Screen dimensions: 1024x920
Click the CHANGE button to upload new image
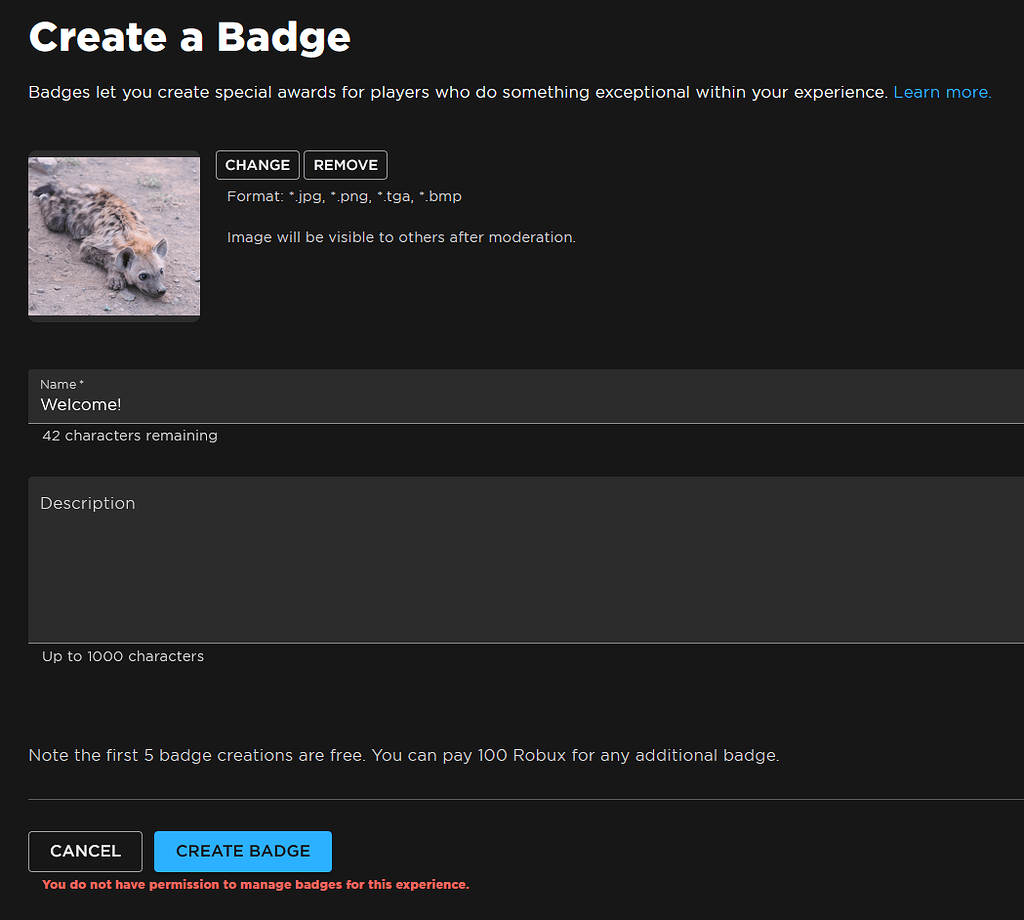pyautogui.click(x=257, y=164)
